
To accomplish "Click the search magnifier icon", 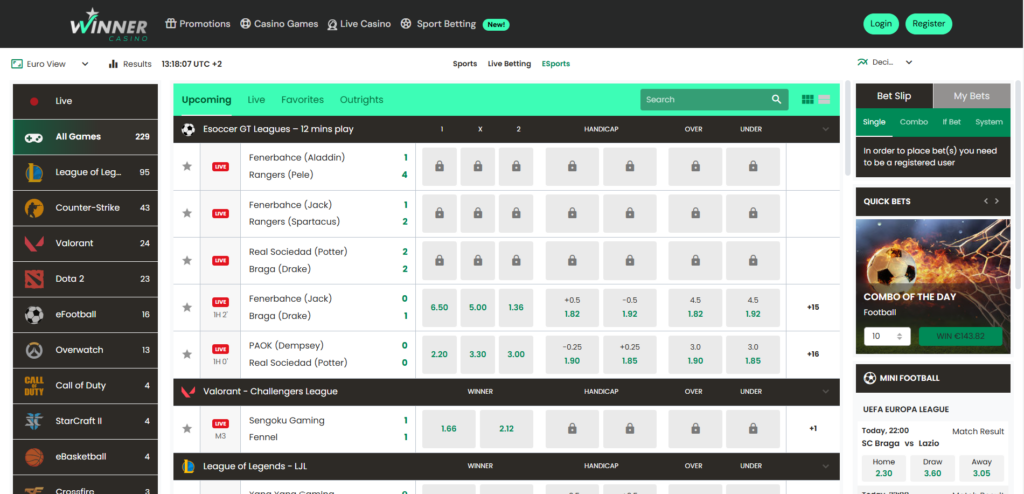I will [776, 100].
